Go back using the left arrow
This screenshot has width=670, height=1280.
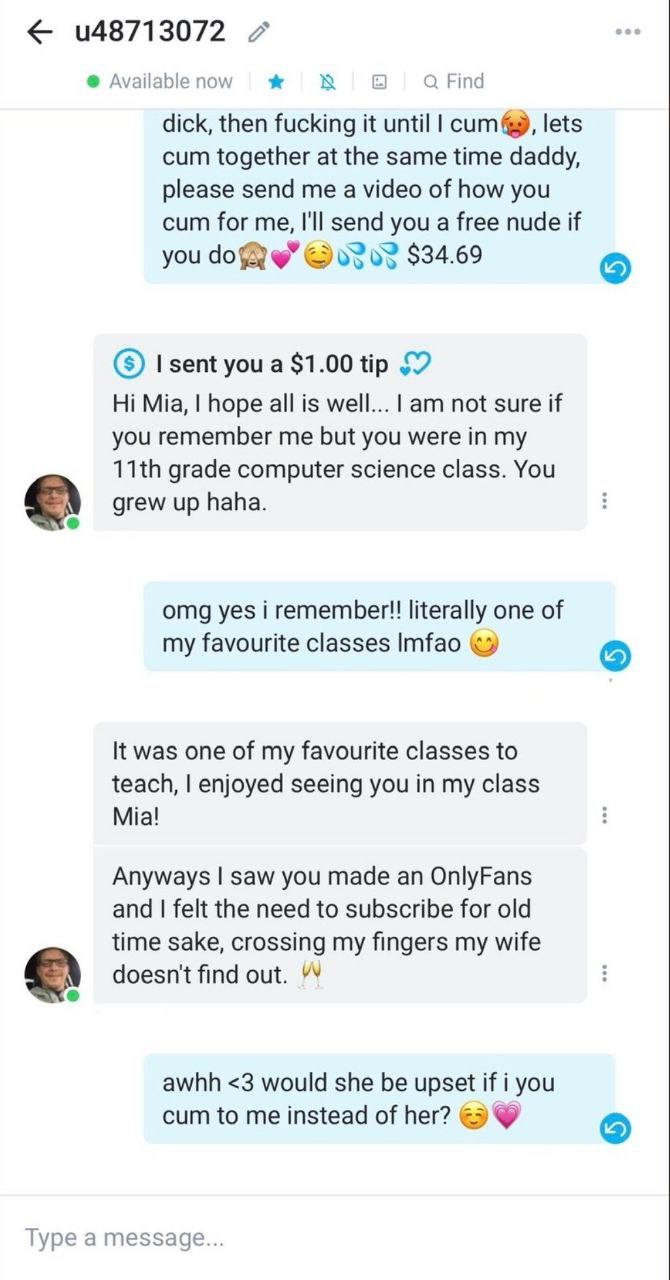point(39,32)
